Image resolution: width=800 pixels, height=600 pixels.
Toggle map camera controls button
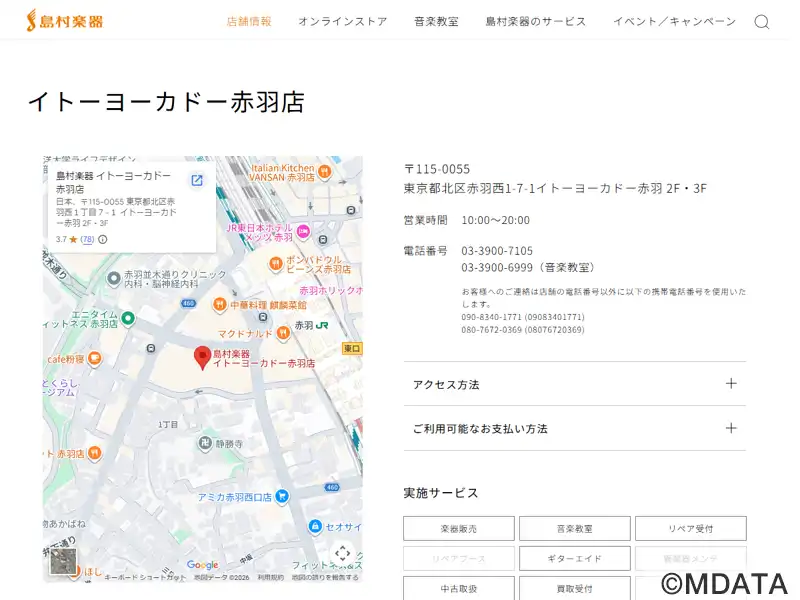(342, 553)
